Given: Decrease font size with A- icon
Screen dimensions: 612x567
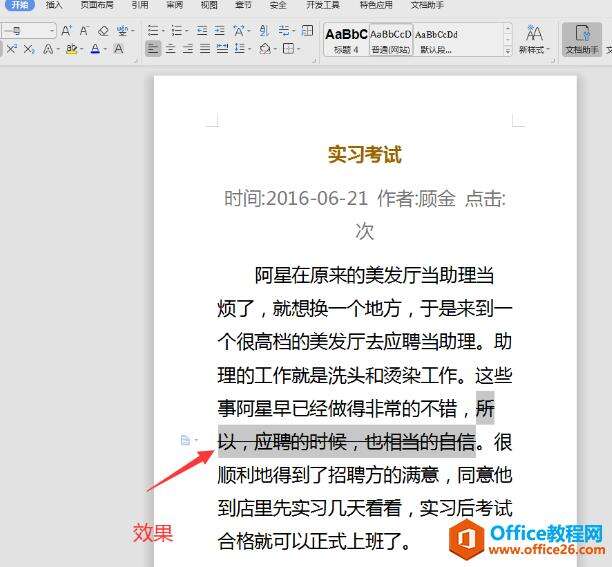Looking at the screenshot, I should [x=84, y=30].
